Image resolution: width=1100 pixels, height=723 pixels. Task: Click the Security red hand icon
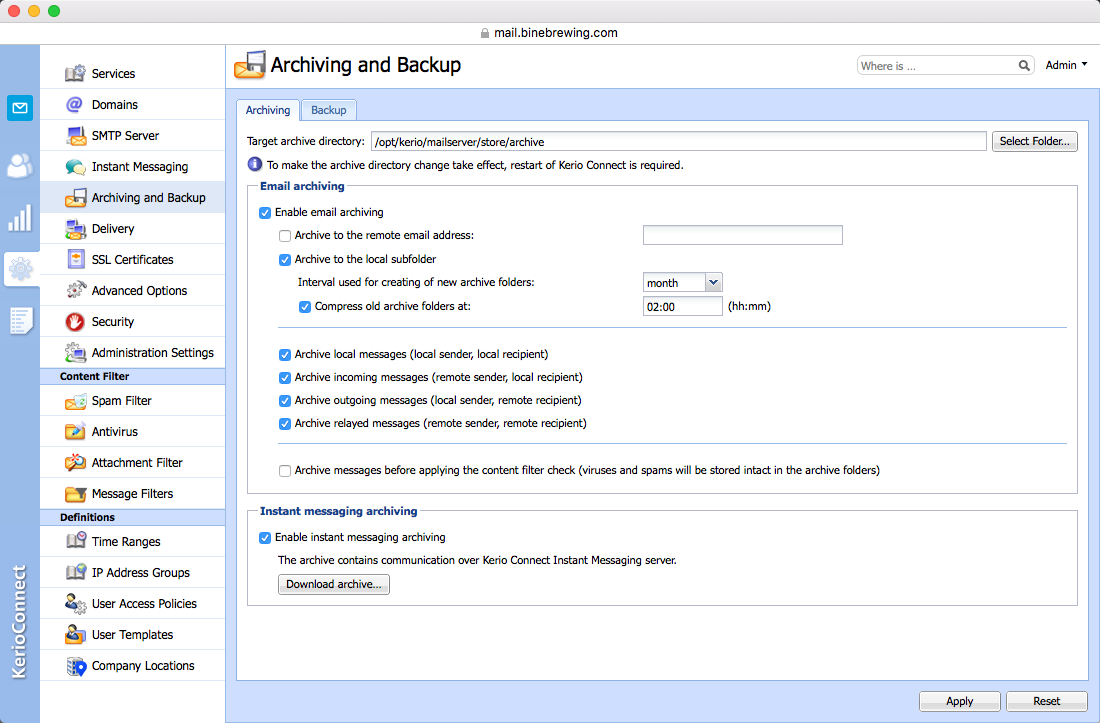tap(75, 322)
